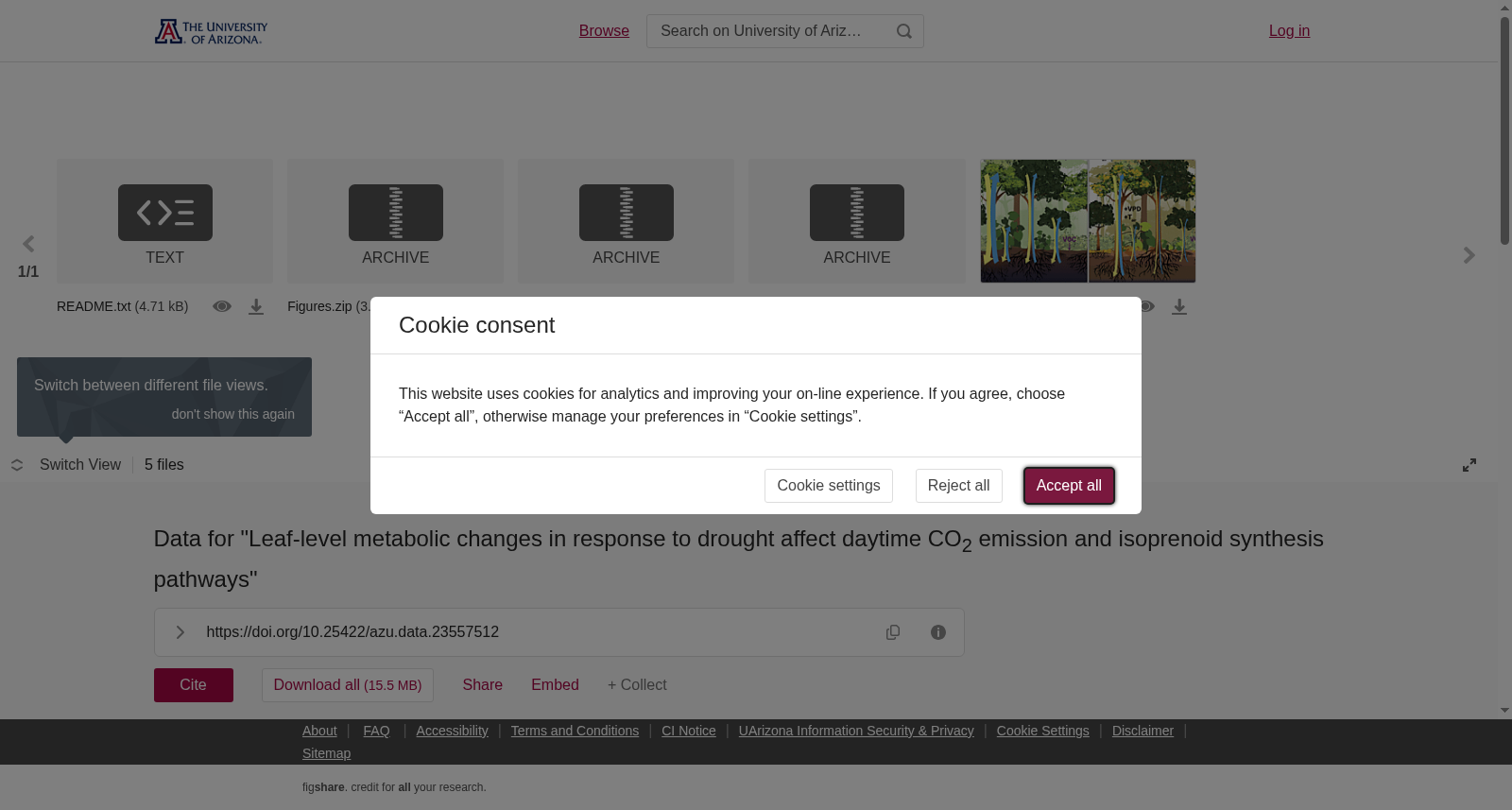Go to previous file page arrow
The height and width of the screenshot is (810, 1512).
click(x=28, y=245)
